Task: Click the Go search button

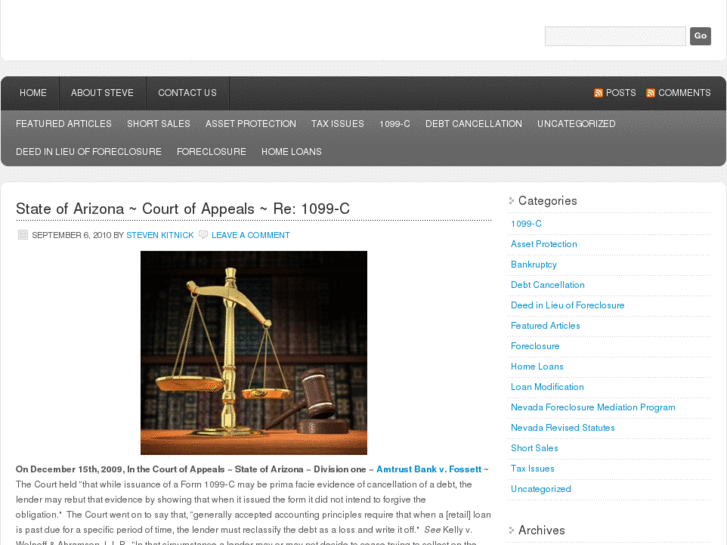Action: 700,36
